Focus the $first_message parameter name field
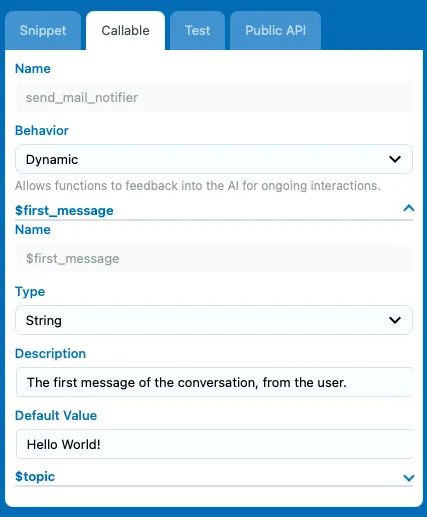427x517 pixels. 214,258
